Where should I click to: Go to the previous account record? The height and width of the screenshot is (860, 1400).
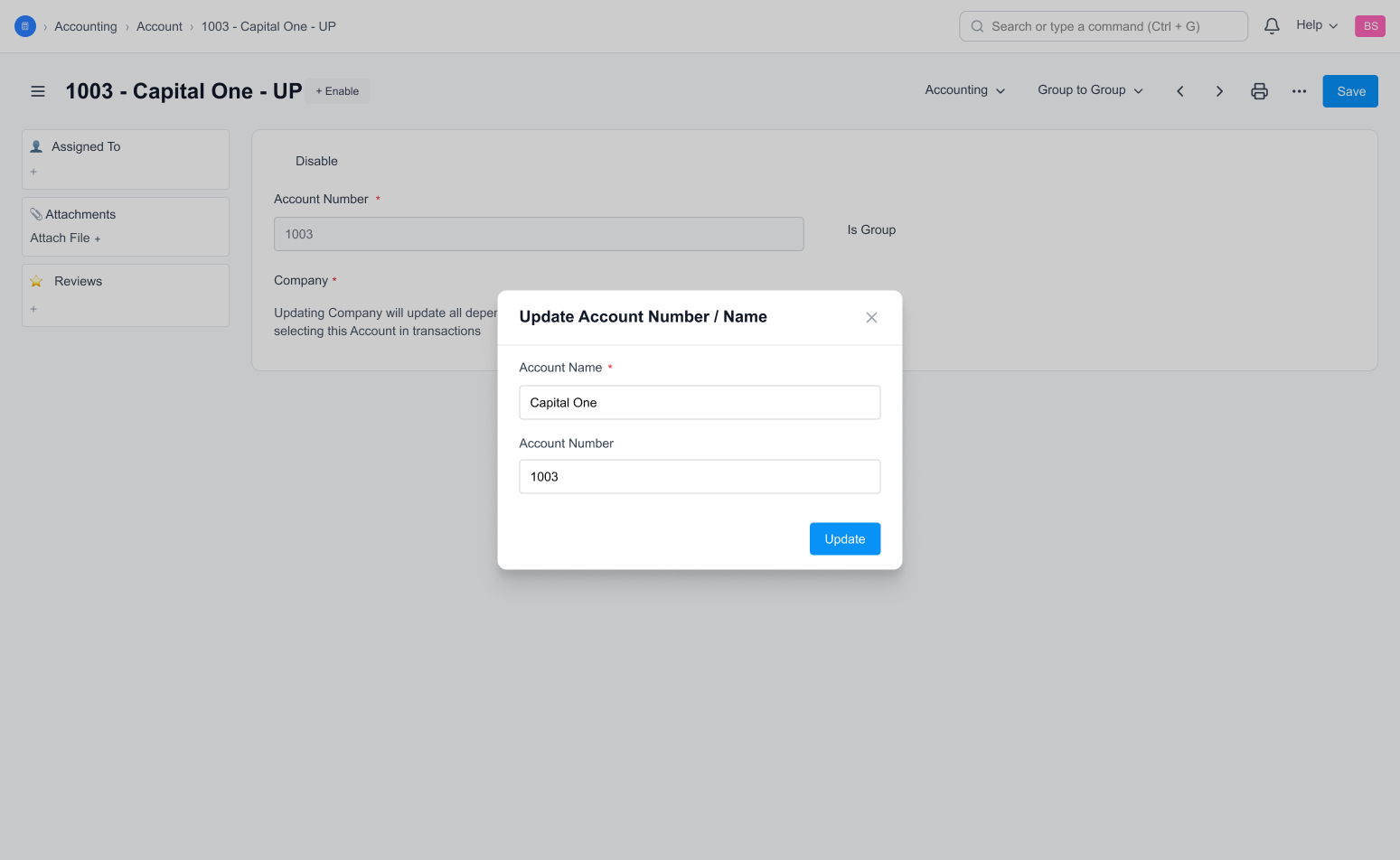click(1180, 91)
